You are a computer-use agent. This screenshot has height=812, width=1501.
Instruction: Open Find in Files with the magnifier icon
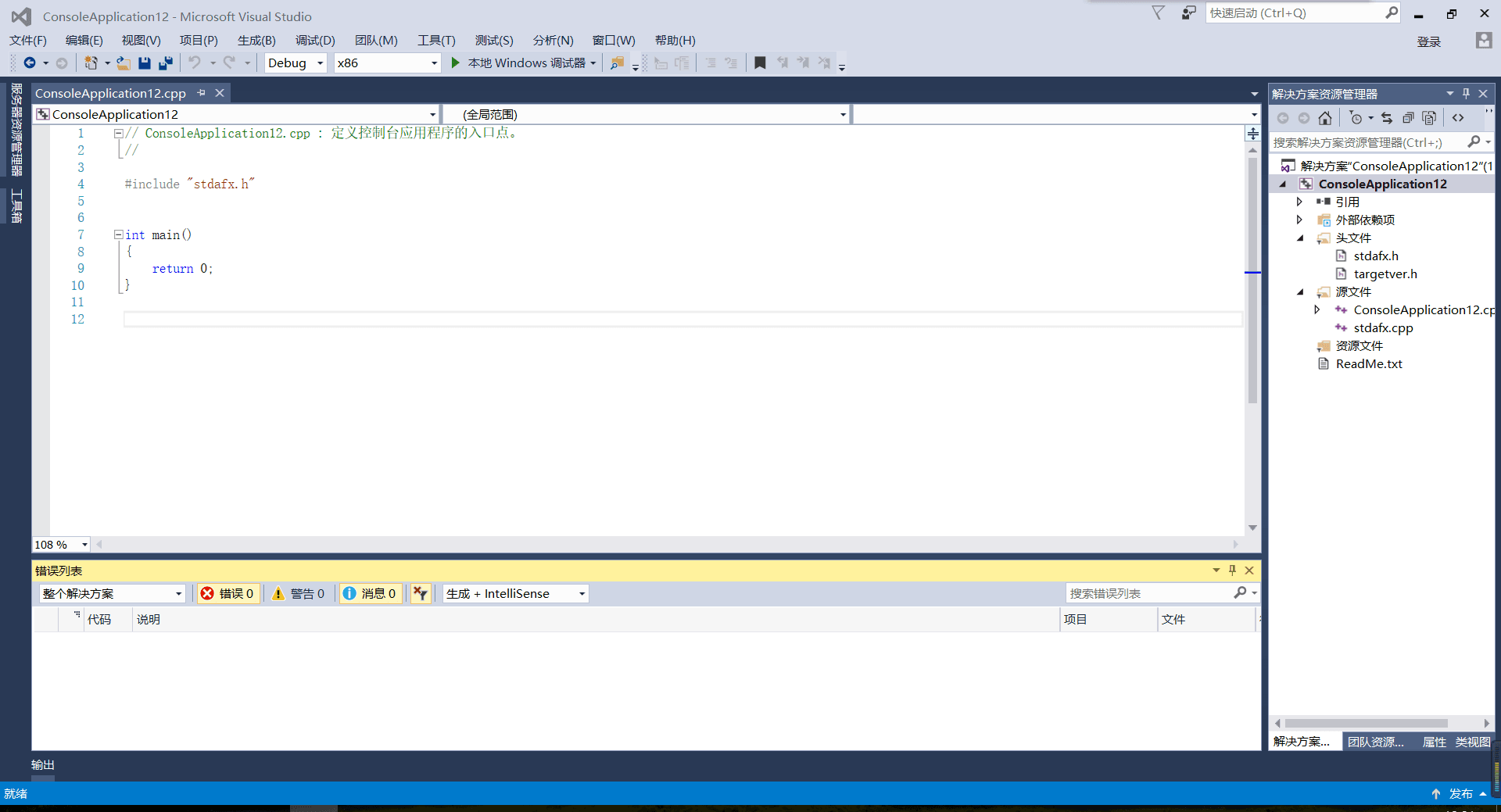(x=618, y=63)
